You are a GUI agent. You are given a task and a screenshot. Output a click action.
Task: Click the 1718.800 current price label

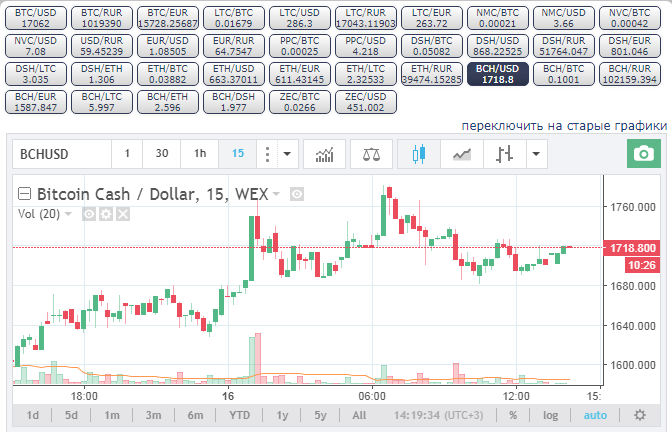(632, 248)
